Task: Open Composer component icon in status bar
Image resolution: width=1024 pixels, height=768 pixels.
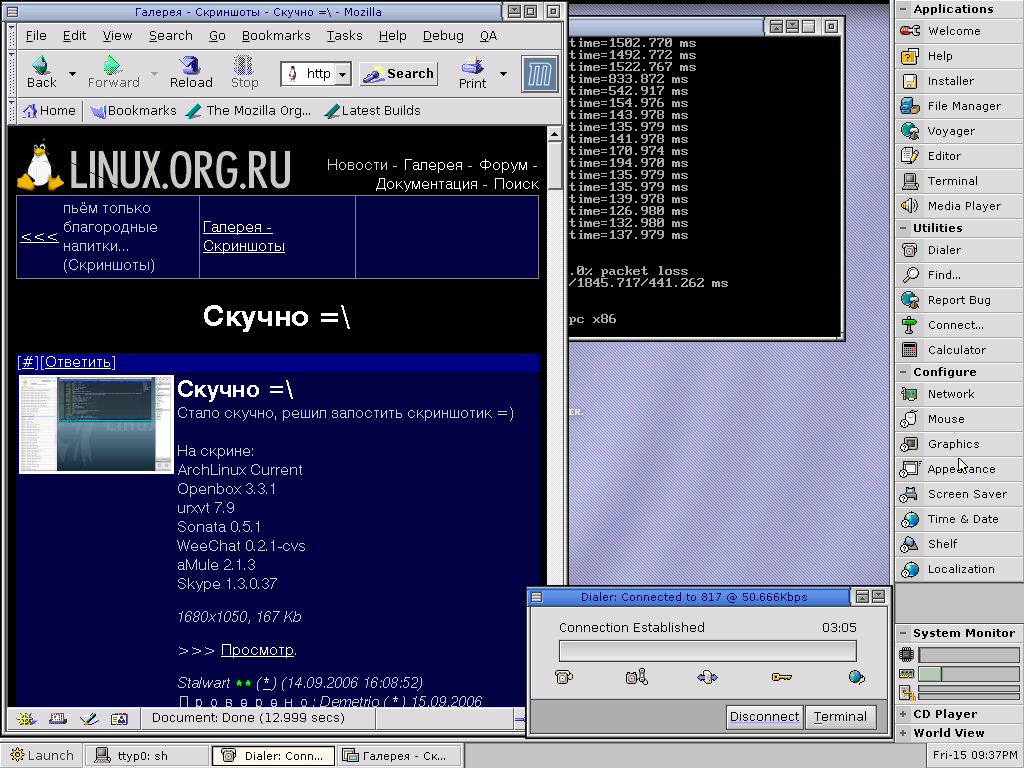Action: (x=89, y=718)
